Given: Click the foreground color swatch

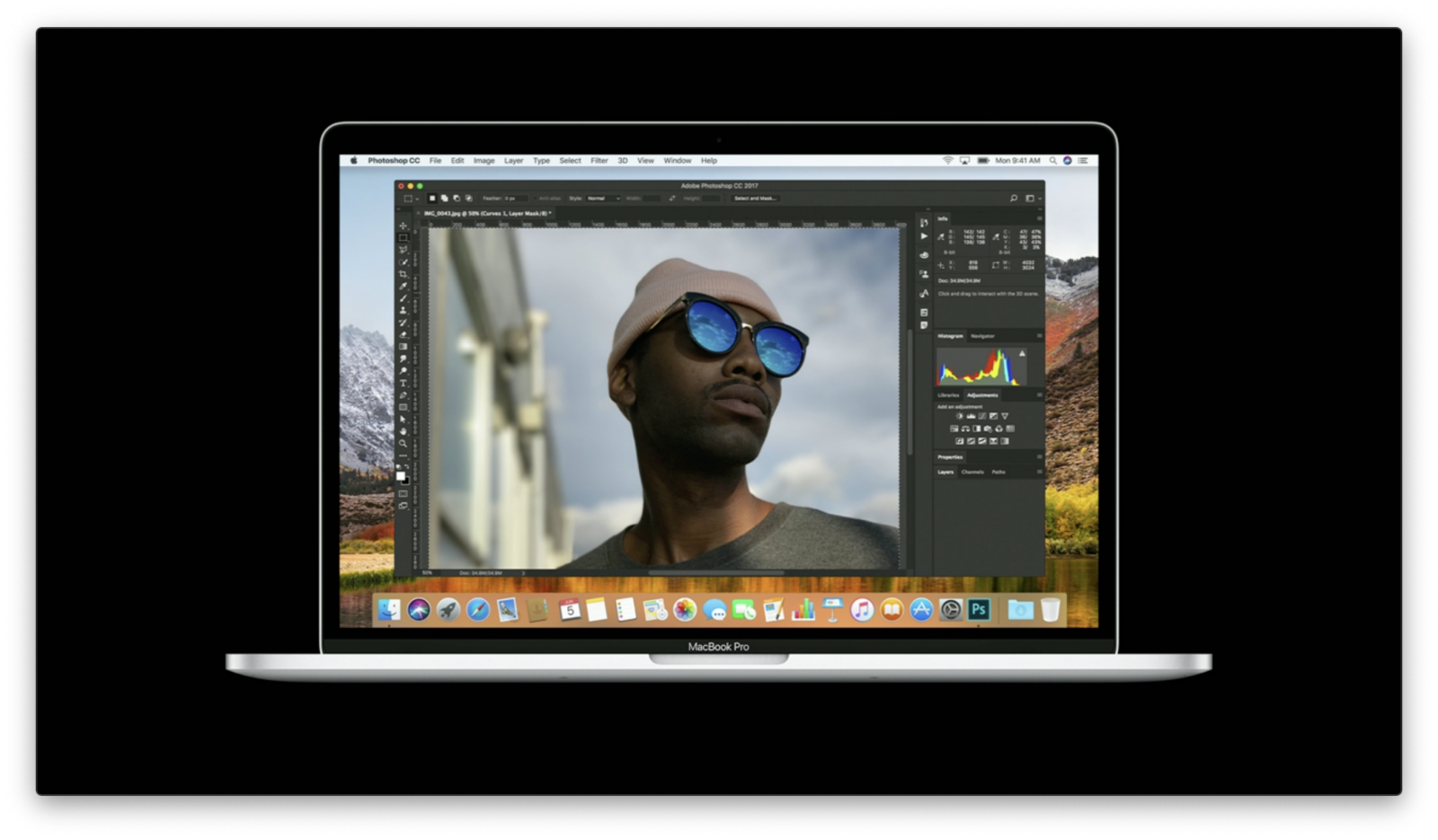Looking at the screenshot, I should point(400,475).
